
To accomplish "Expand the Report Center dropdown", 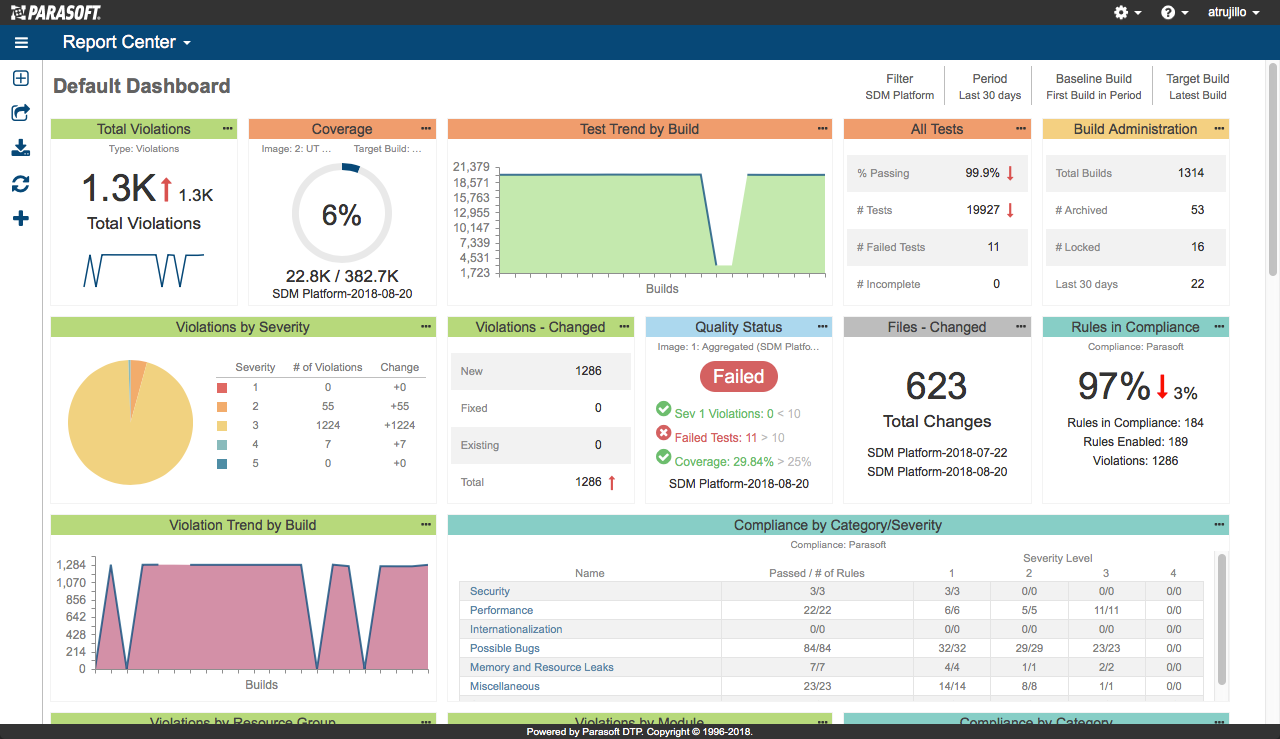I will [127, 42].
